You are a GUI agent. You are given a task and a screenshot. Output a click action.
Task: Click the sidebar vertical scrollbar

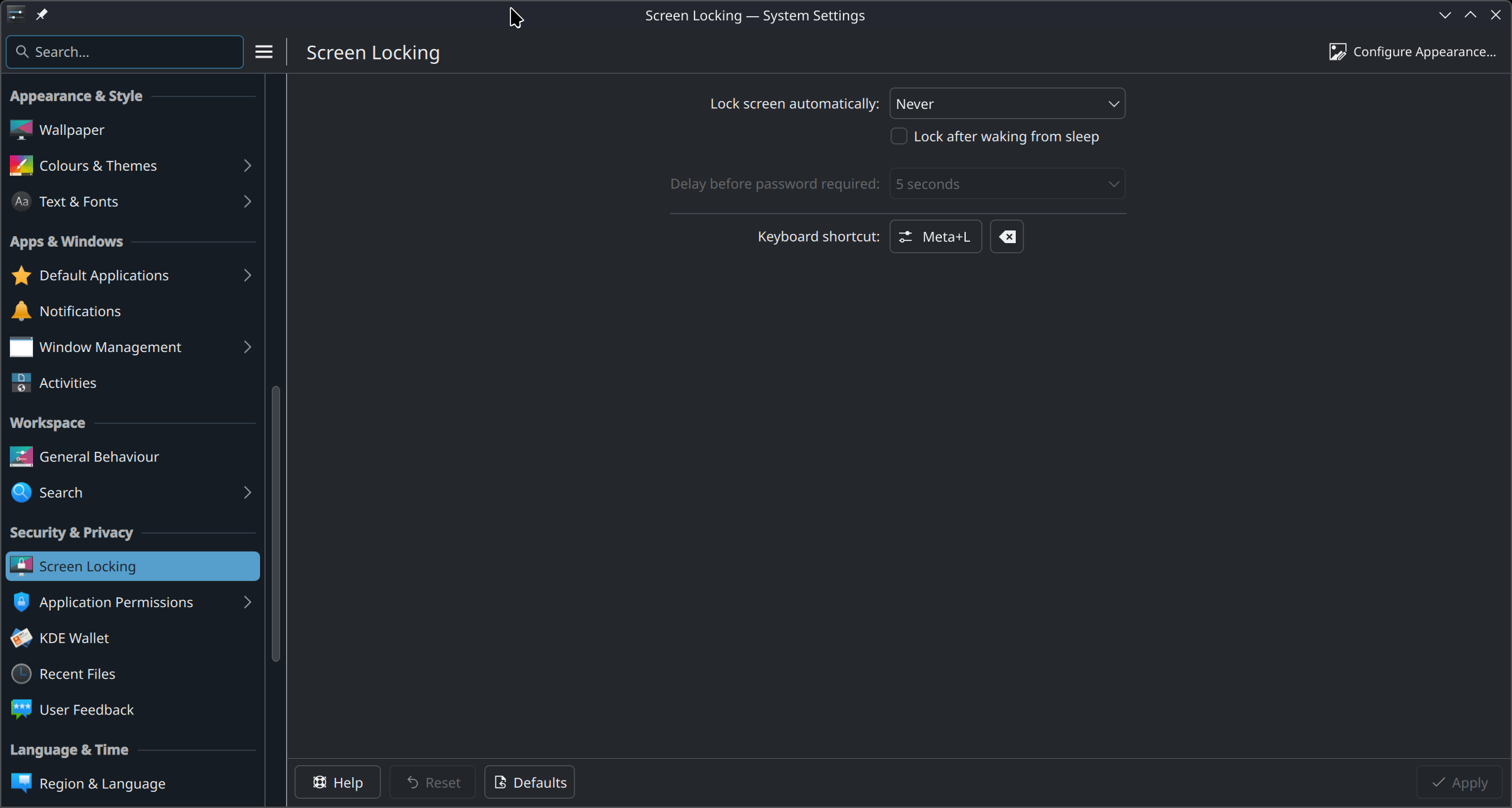point(276,523)
